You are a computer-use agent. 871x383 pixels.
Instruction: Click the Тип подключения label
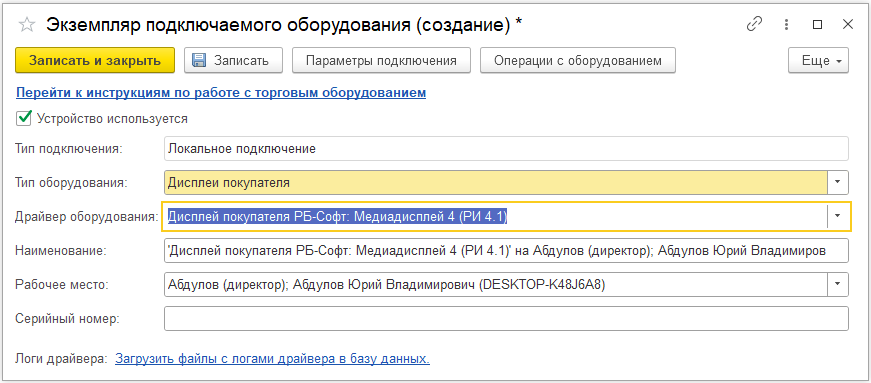pos(69,149)
